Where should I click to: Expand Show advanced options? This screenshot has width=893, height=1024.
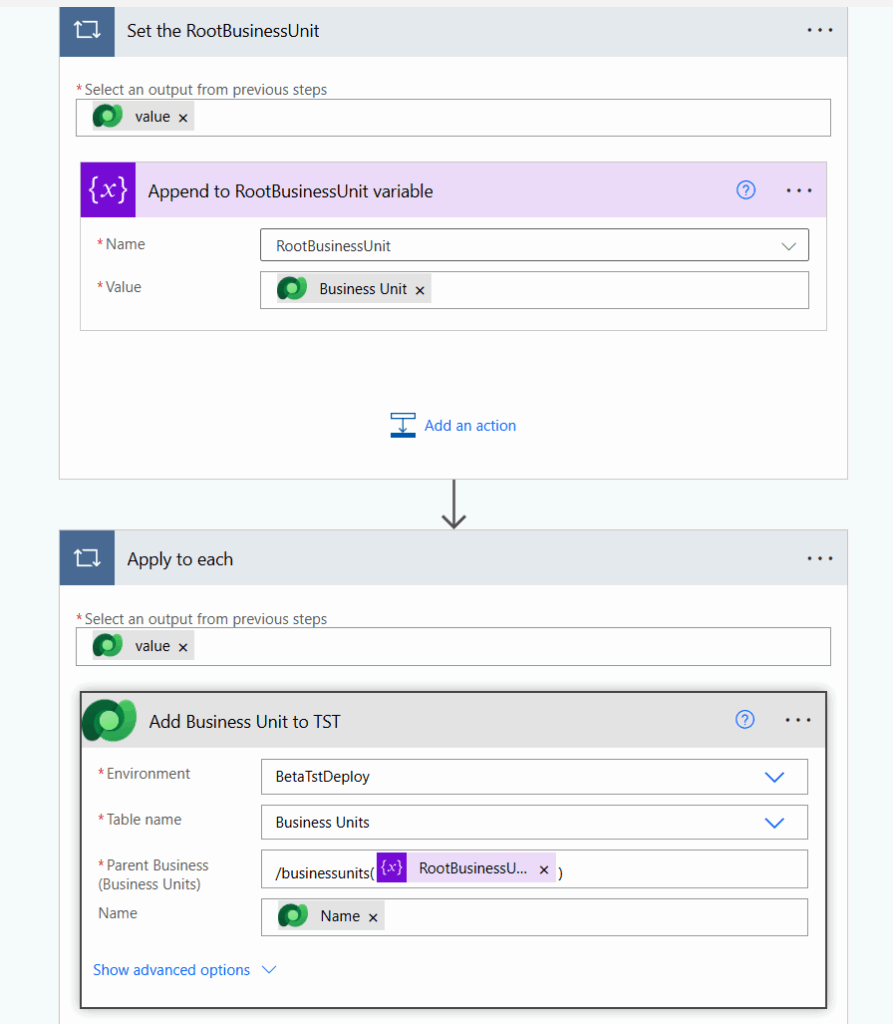183,970
